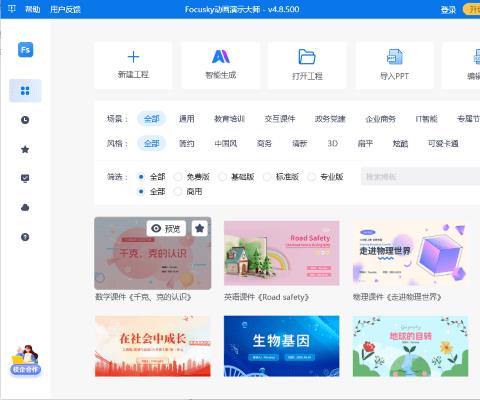Image resolution: width=480 pixels, height=400 pixels.
Task: Select 全部 in 风格 row
Action: pyautogui.click(x=152, y=144)
